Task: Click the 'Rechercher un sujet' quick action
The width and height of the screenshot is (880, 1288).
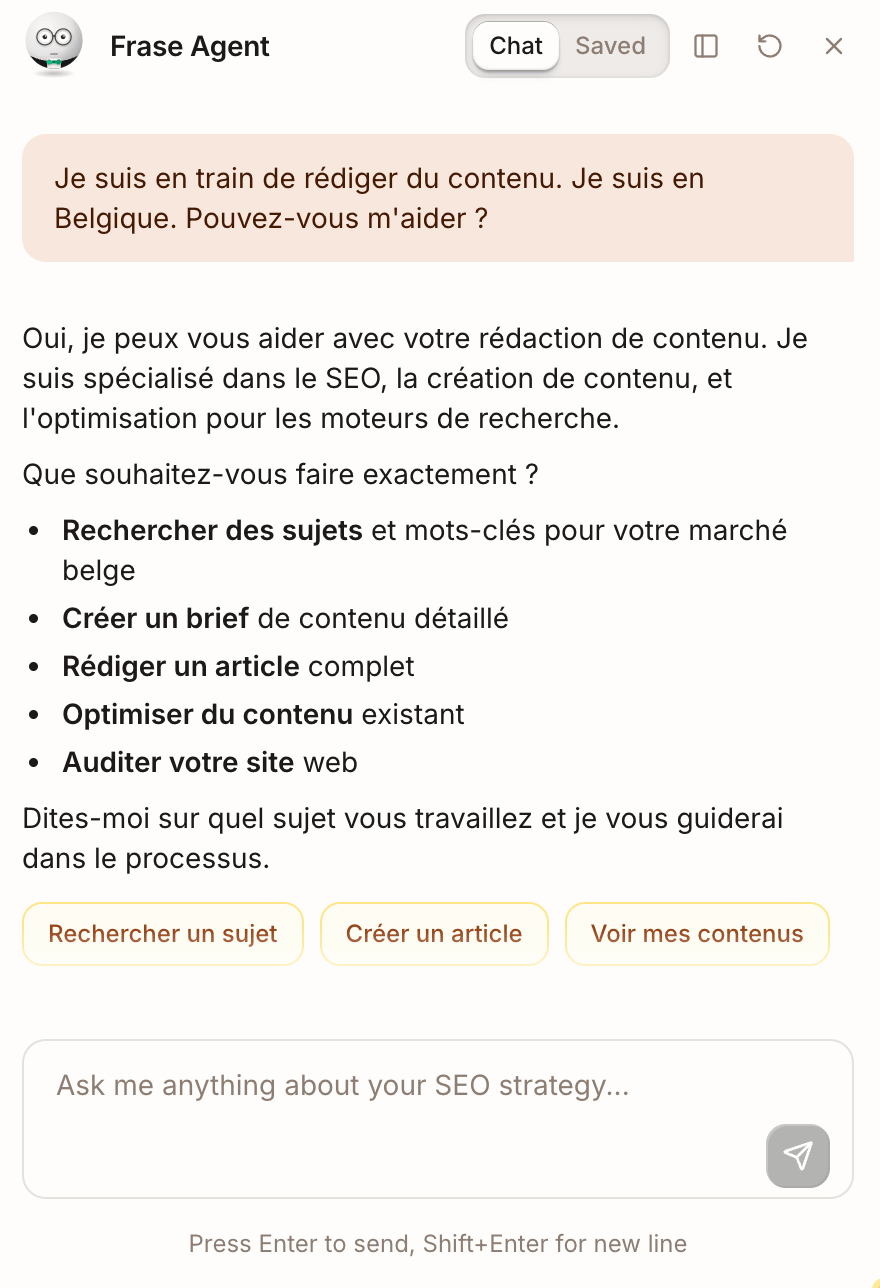Action: [x=162, y=933]
